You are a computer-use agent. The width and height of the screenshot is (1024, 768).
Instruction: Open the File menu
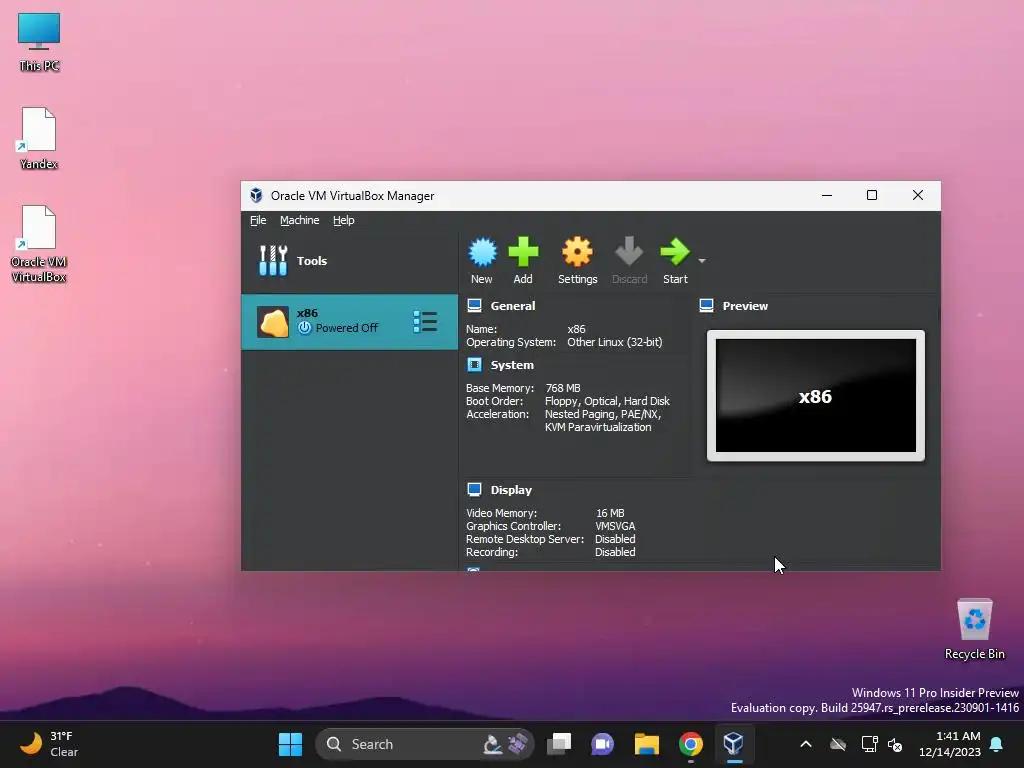258,220
